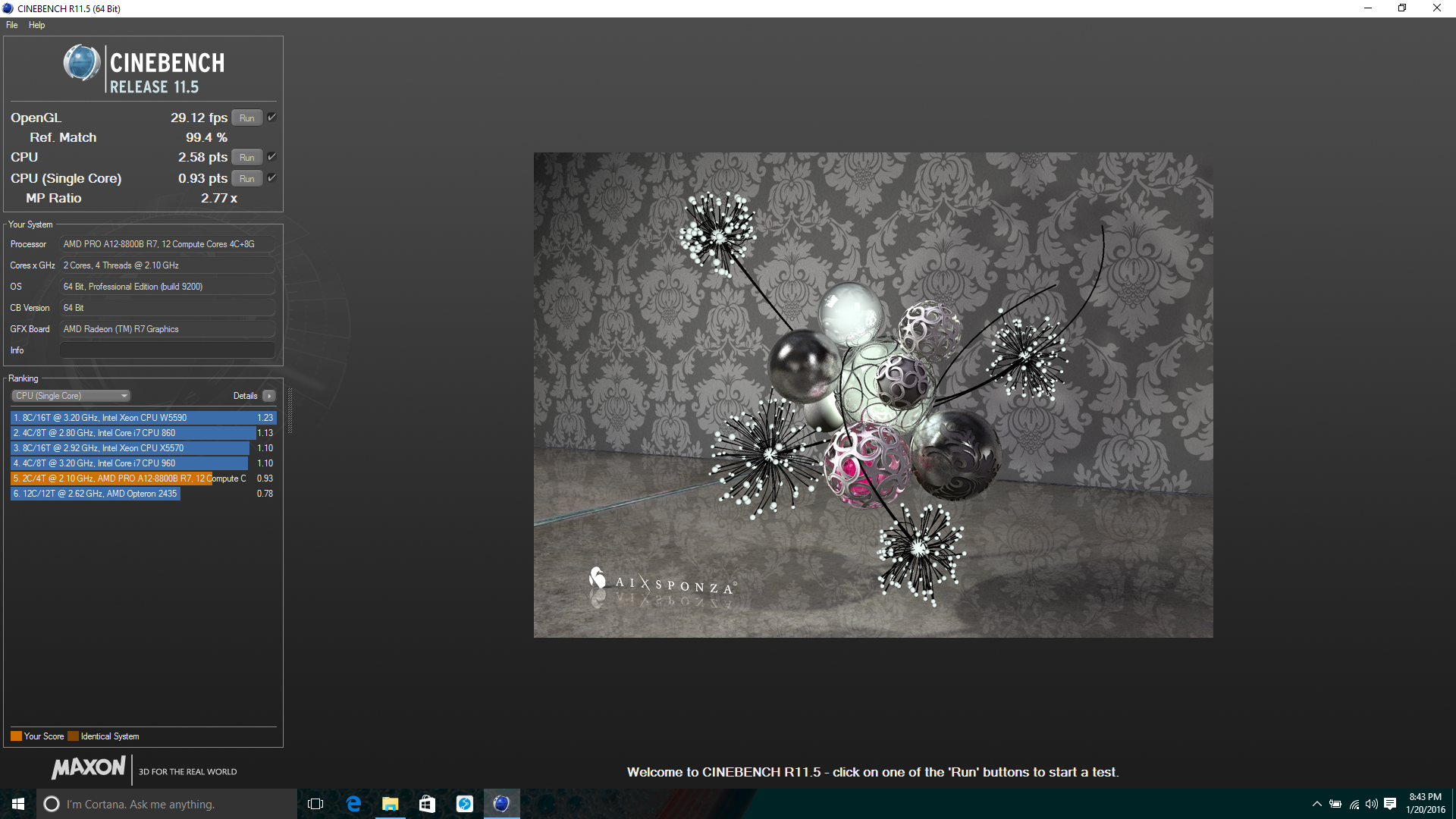The height and width of the screenshot is (819, 1456).
Task: Select ranking row Intel Core i7 CPU 960
Action: coord(143,463)
